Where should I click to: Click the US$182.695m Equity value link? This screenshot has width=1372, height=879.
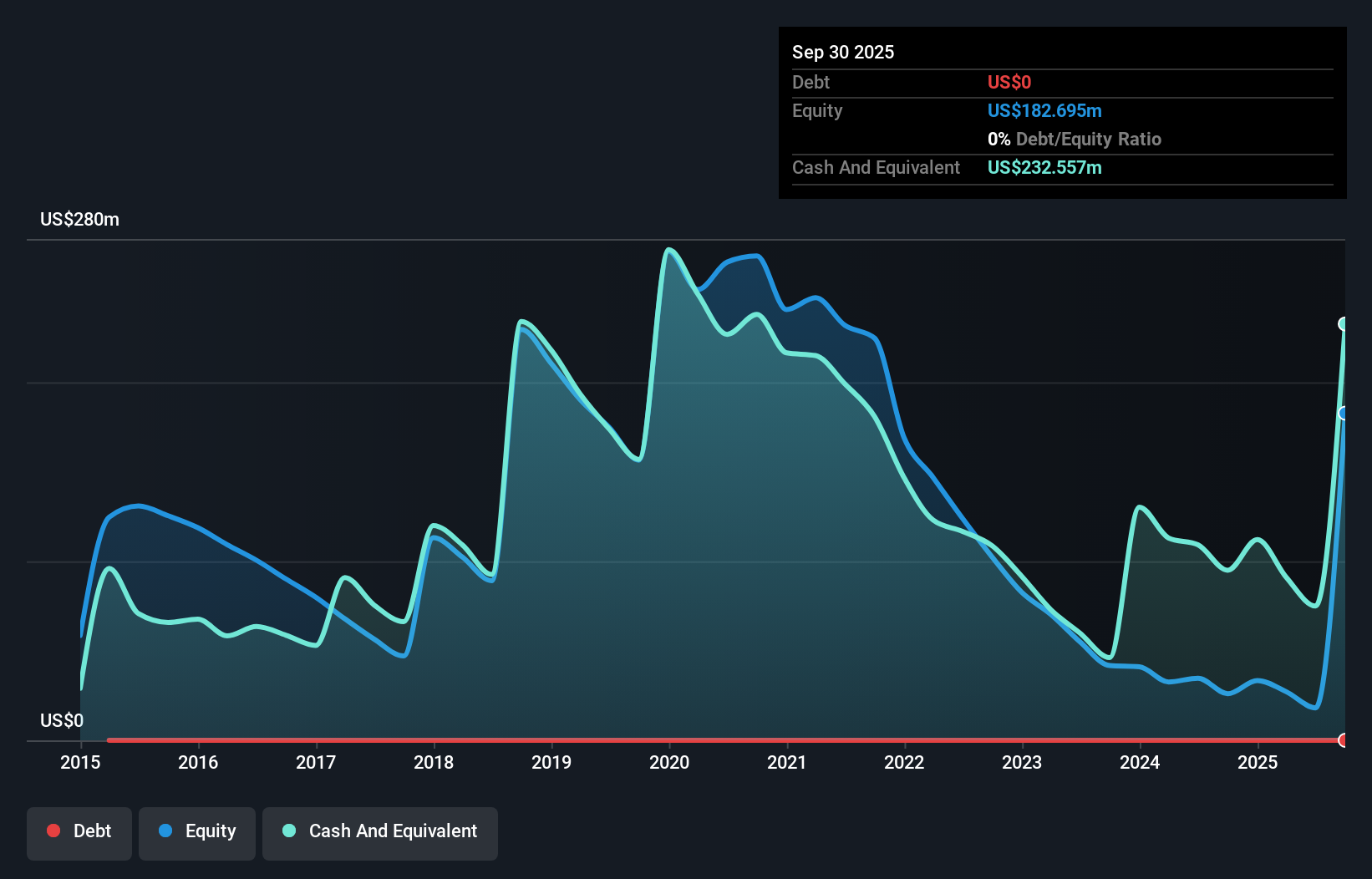click(x=1044, y=110)
